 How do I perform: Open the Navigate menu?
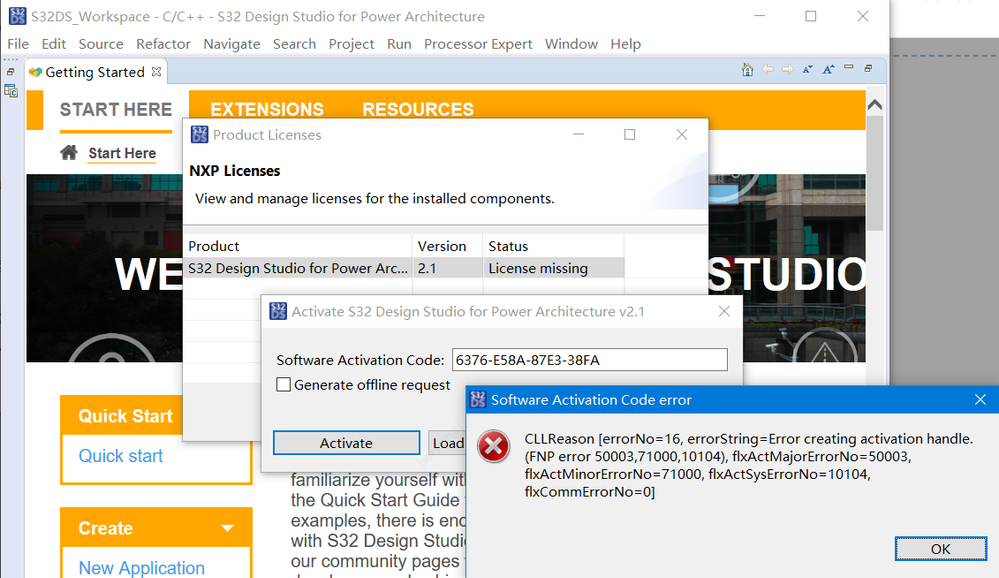[232, 44]
